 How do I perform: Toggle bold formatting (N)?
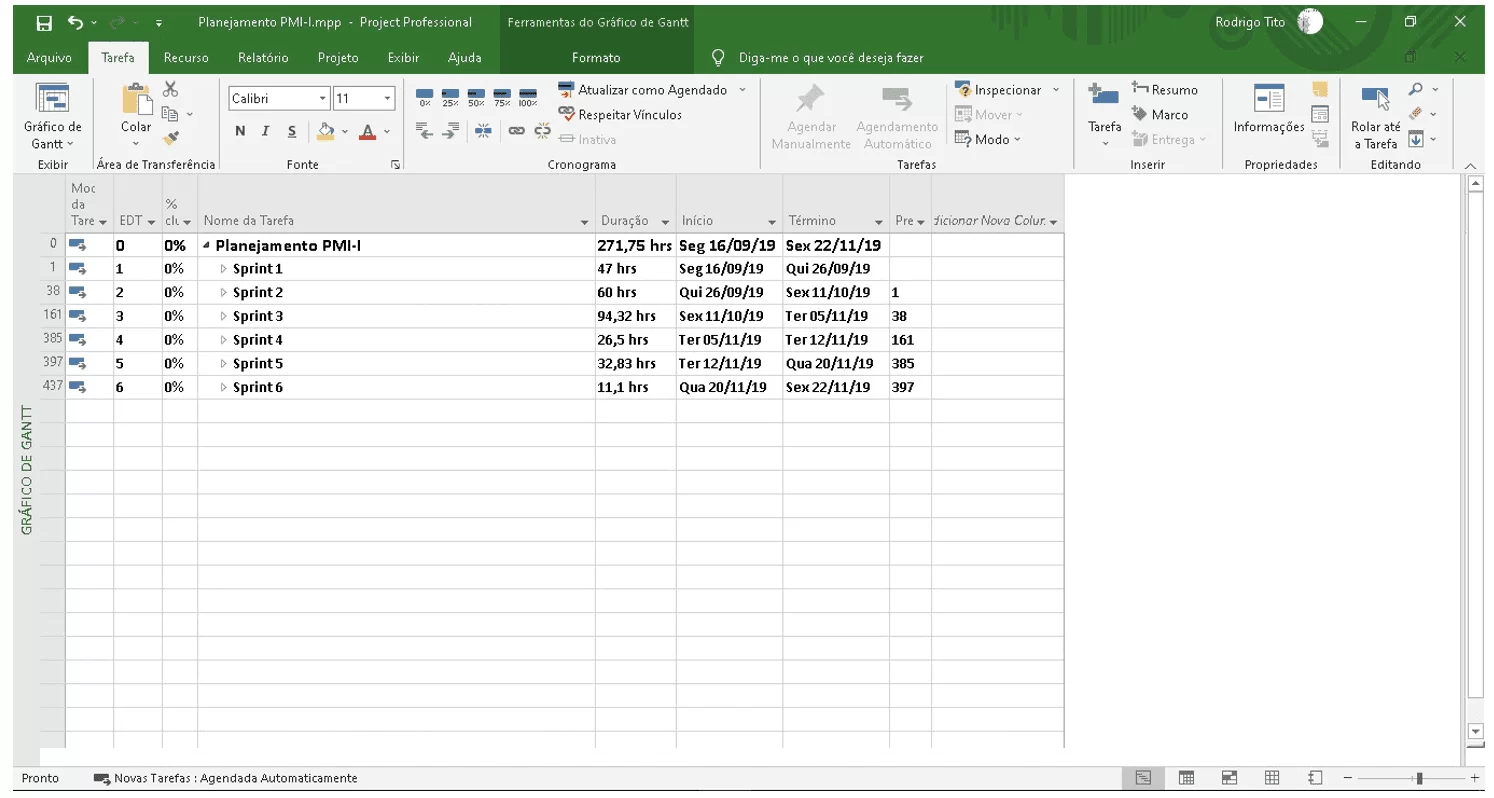click(240, 131)
